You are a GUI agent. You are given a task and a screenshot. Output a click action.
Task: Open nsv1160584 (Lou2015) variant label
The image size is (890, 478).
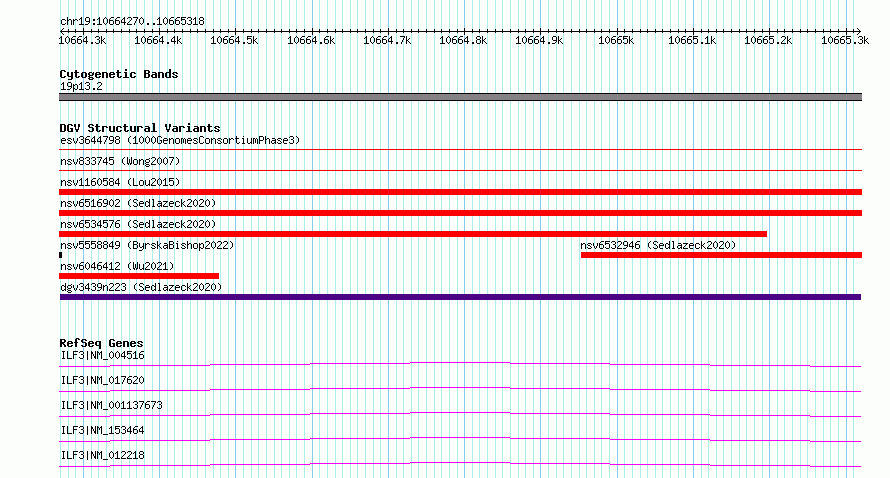pos(120,182)
